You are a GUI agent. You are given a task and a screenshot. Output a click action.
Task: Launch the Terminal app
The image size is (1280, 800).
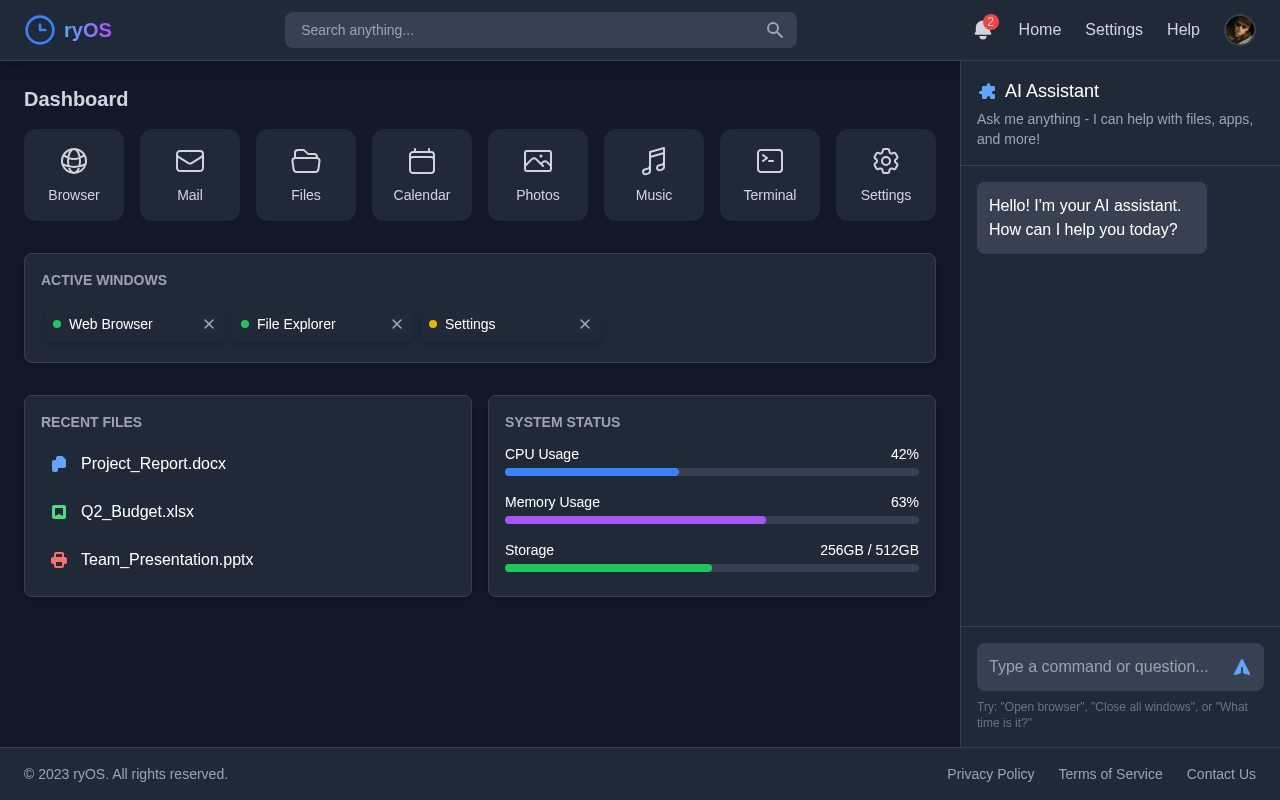click(770, 175)
